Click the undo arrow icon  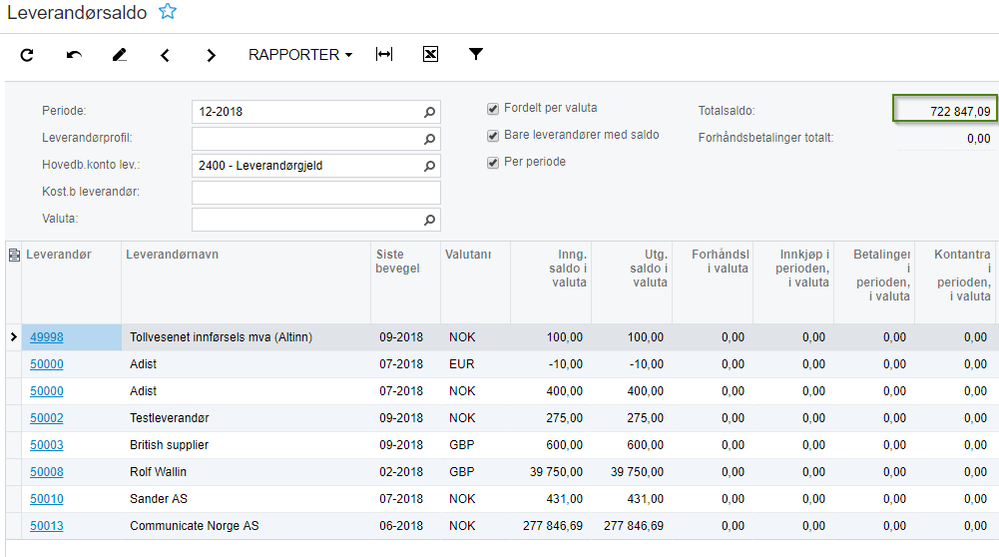(74, 55)
